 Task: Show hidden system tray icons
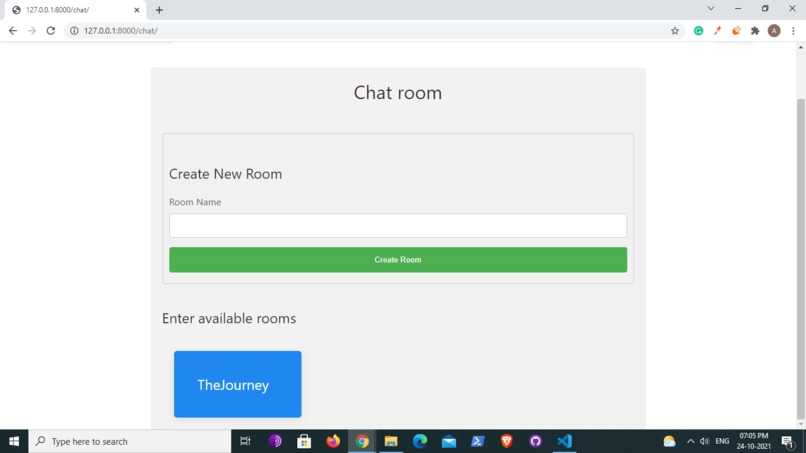690,441
